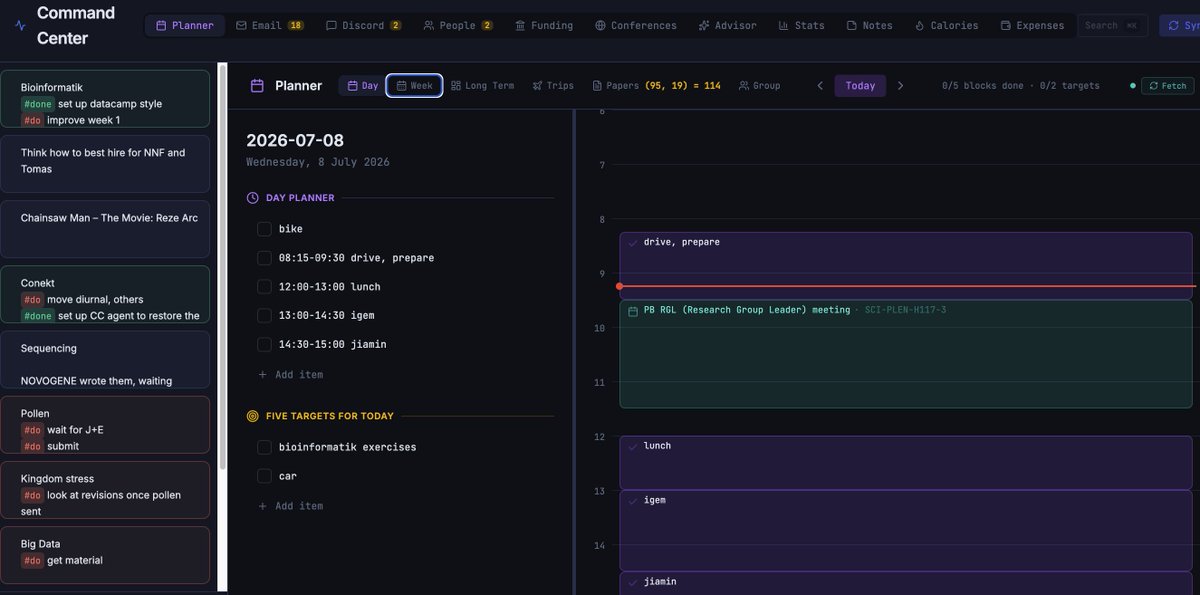1200x595 pixels.
Task: Click the #do tag on wait for J+E
Action: (x=32, y=430)
